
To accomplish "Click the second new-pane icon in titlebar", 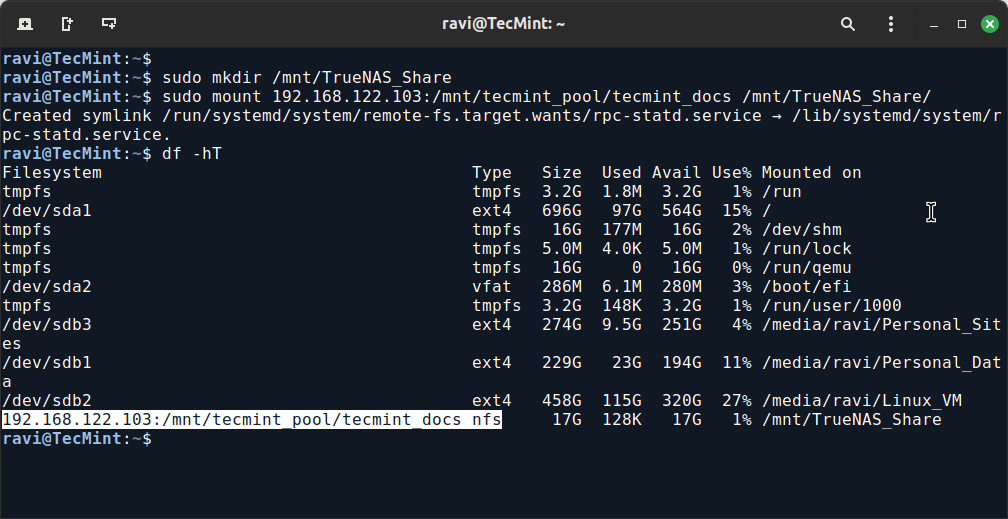I will tap(67, 24).
